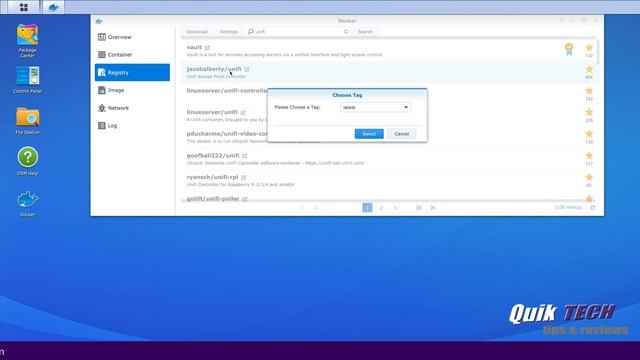Click the Settings toolbar button
The width and height of the screenshot is (640, 360).
[x=229, y=31]
